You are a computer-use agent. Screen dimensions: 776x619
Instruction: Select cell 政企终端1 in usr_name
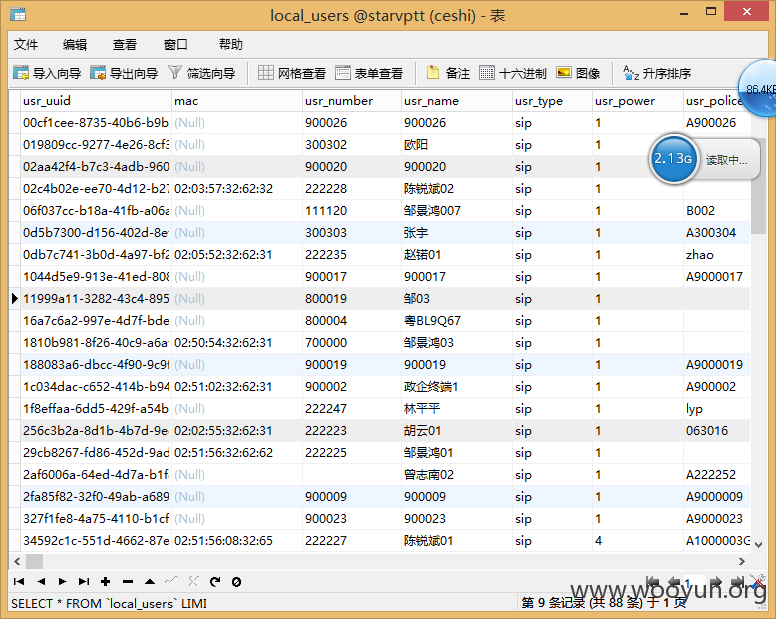coord(457,386)
